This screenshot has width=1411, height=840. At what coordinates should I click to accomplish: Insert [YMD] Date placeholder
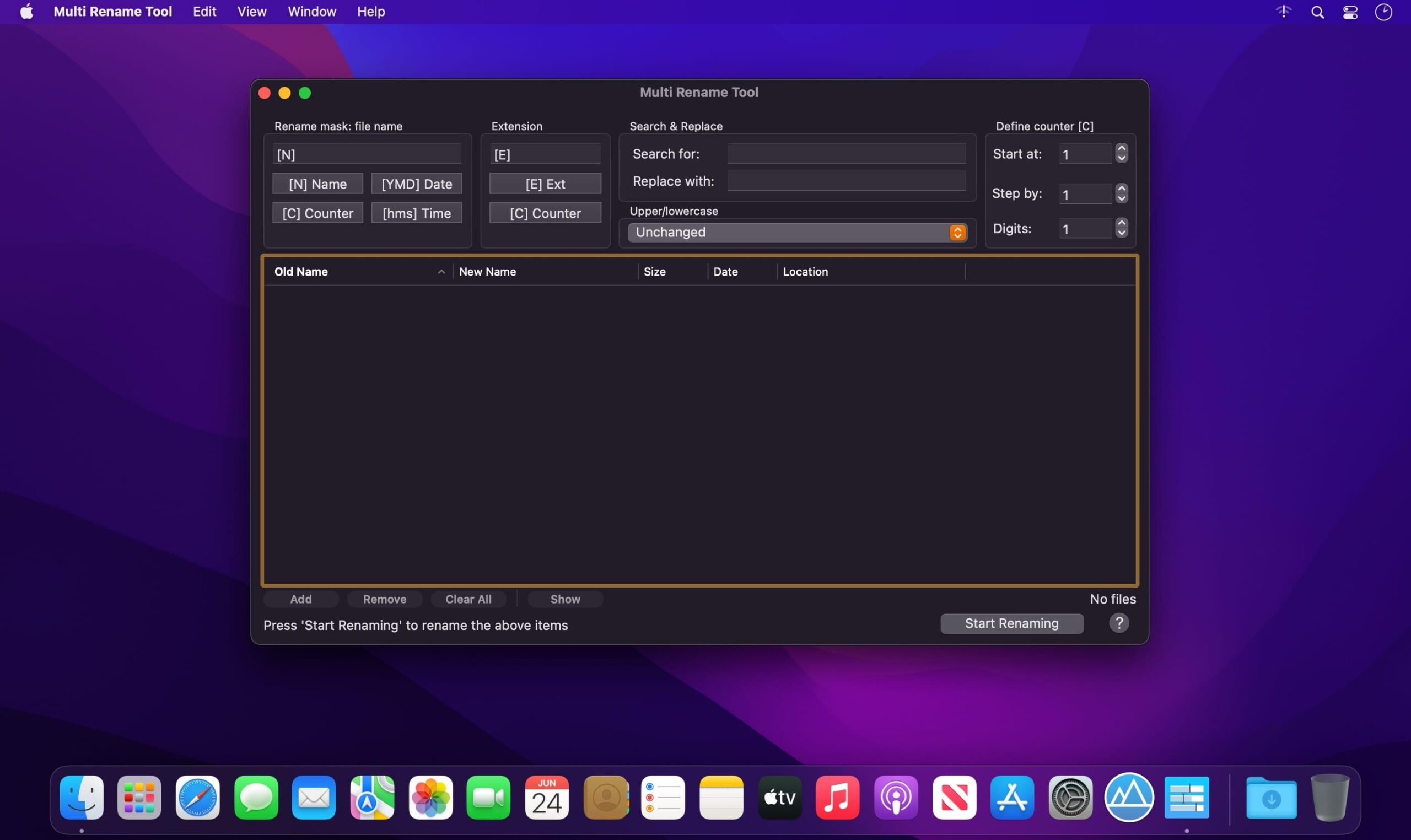tap(417, 184)
